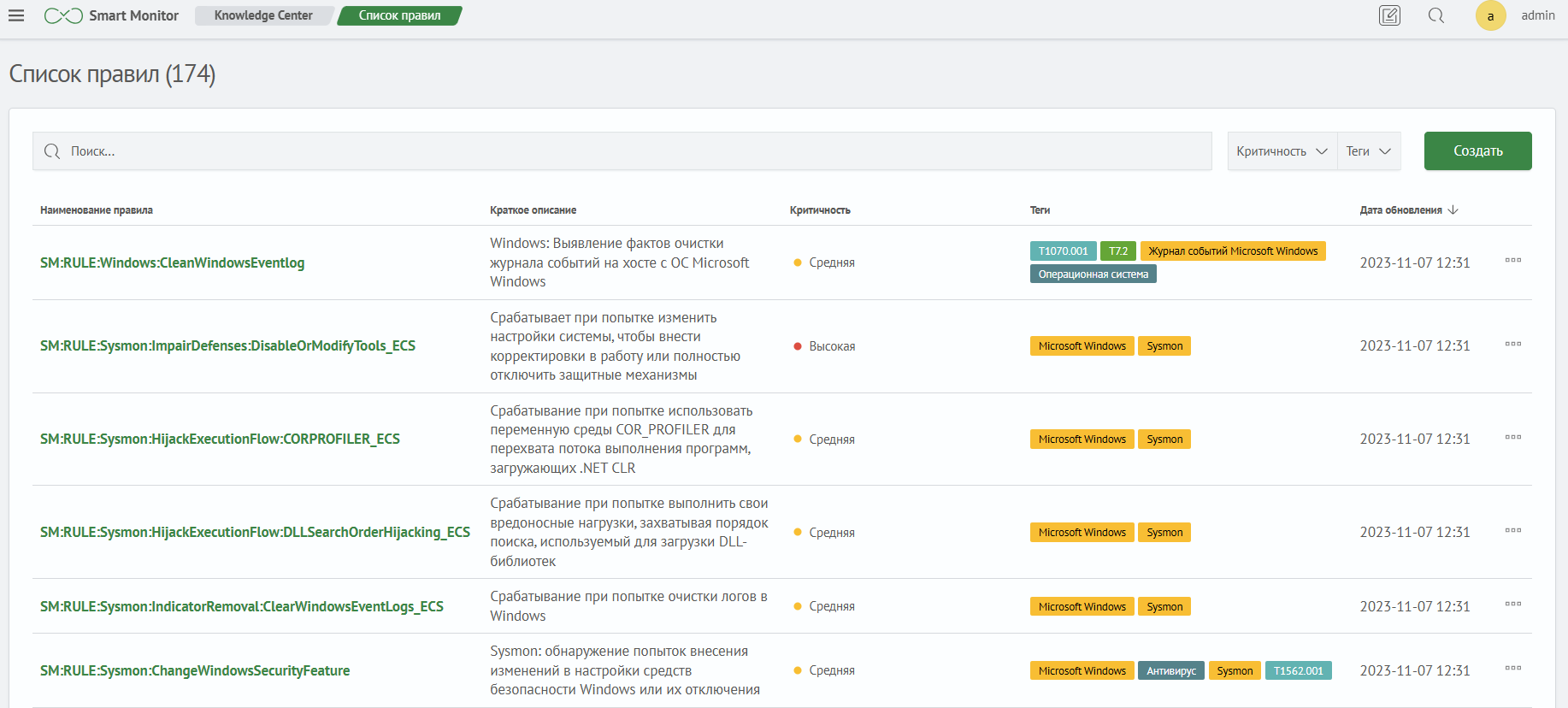
Task: Open the hamburger main menu
Action: click(15, 15)
